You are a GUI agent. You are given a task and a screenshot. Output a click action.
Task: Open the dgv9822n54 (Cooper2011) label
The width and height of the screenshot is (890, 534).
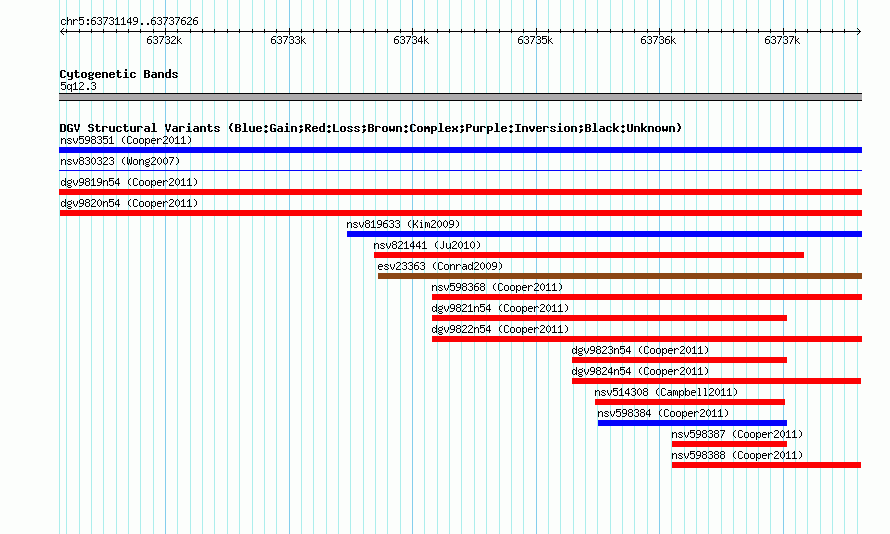500,329
